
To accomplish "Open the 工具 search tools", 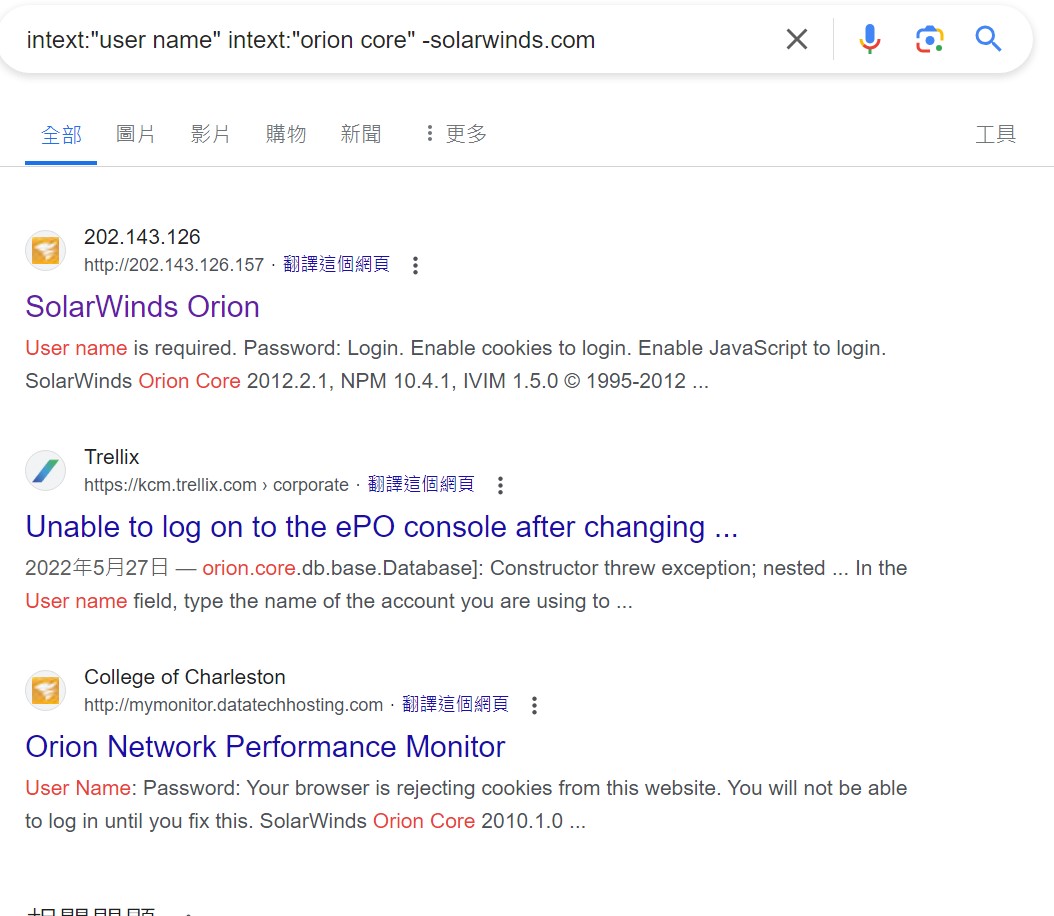I will point(995,134).
